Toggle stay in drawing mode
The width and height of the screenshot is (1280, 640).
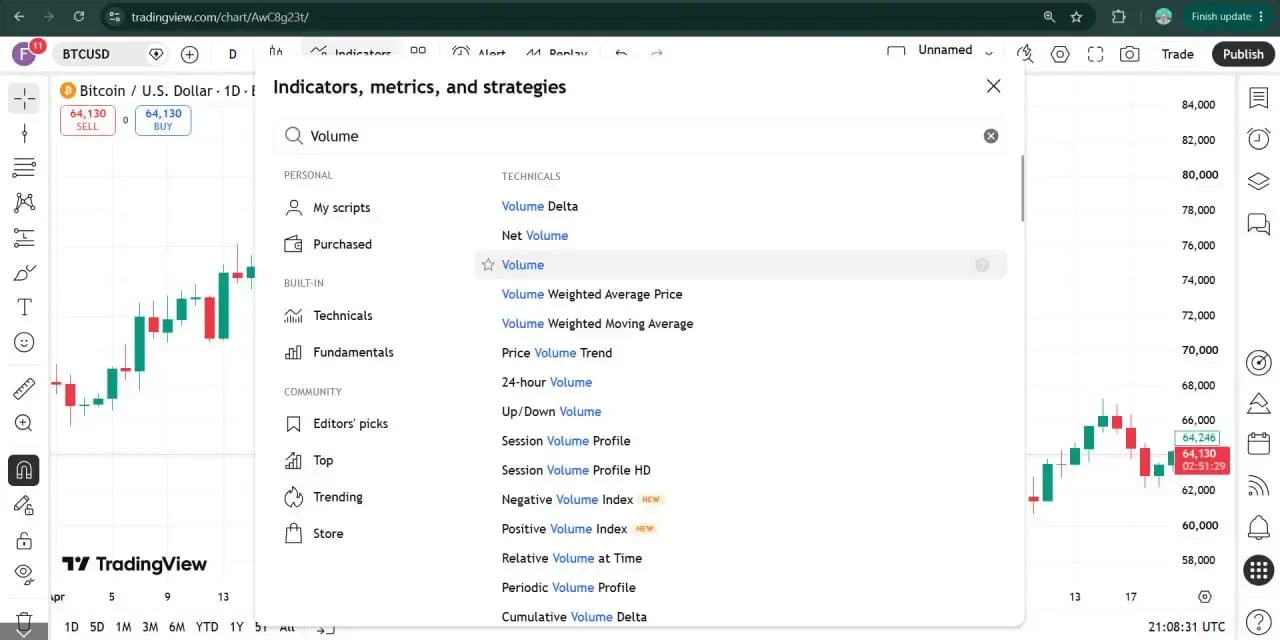[24, 505]
